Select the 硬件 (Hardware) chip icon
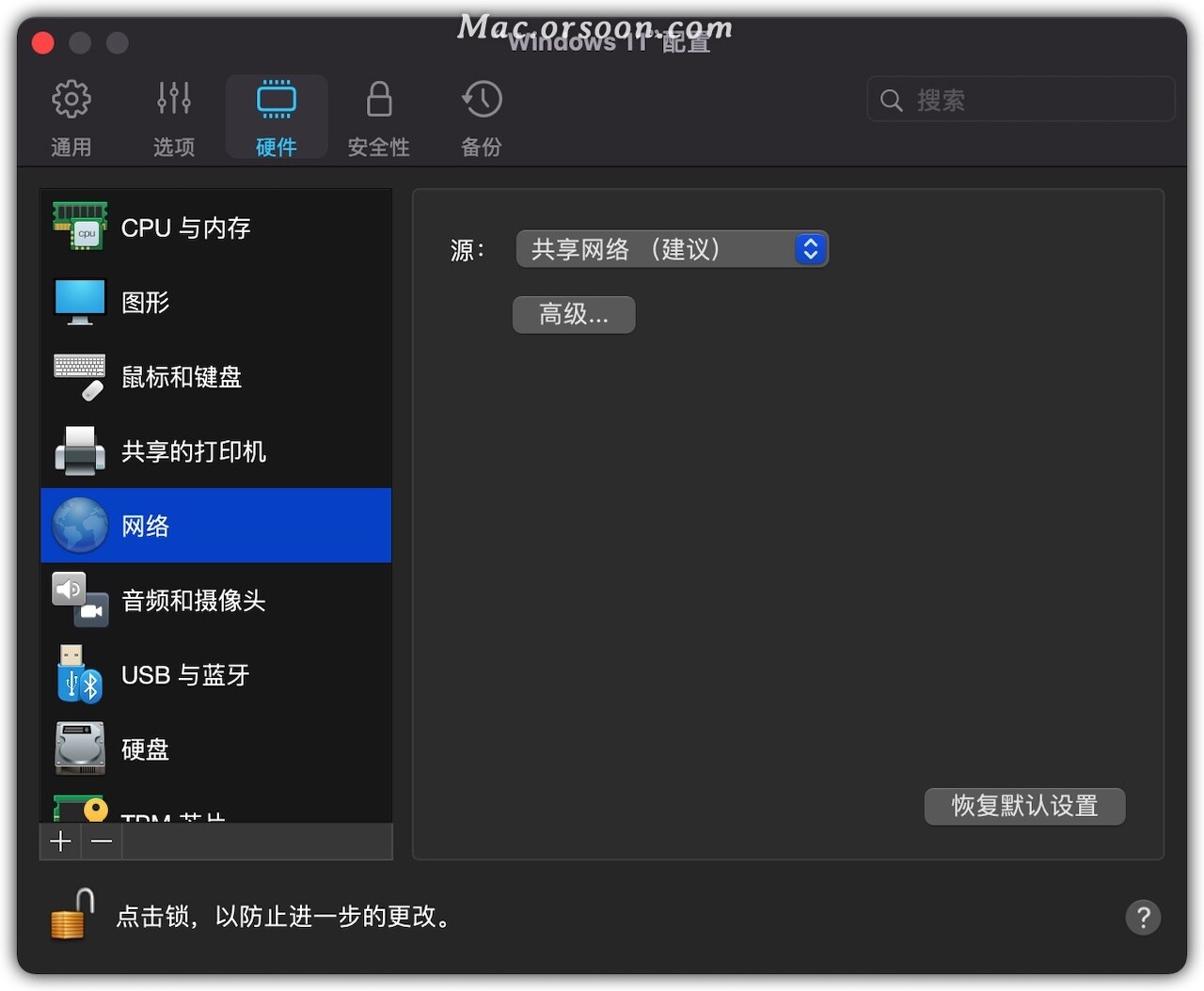This screenshot has width=1204, height=991. pos(277,99)
